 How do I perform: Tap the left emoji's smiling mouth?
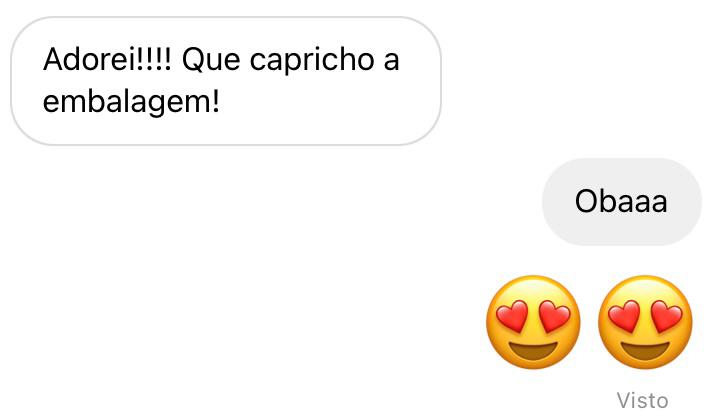[534, 350]
